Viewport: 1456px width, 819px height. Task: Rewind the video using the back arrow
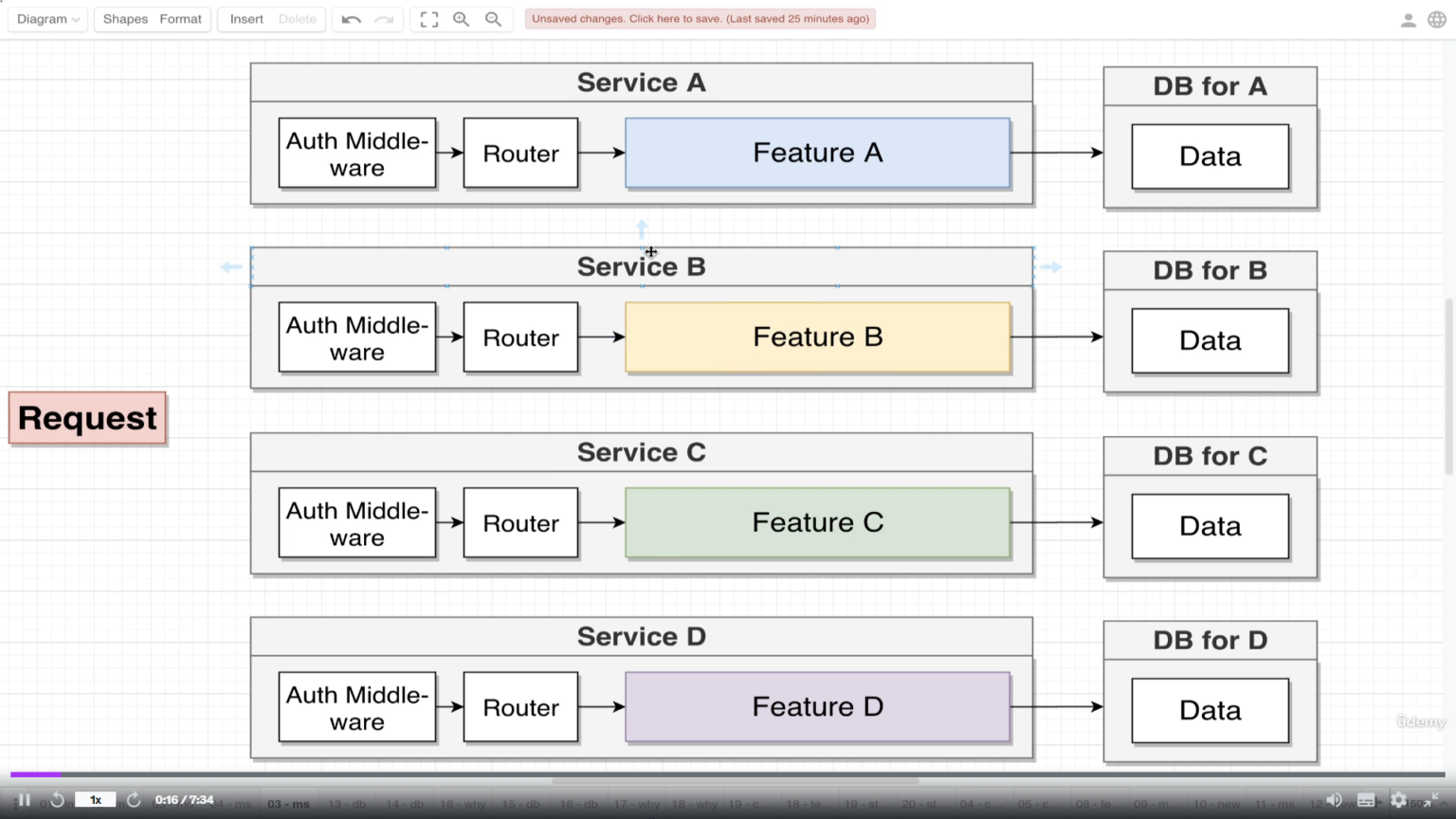tap(57, 800)
